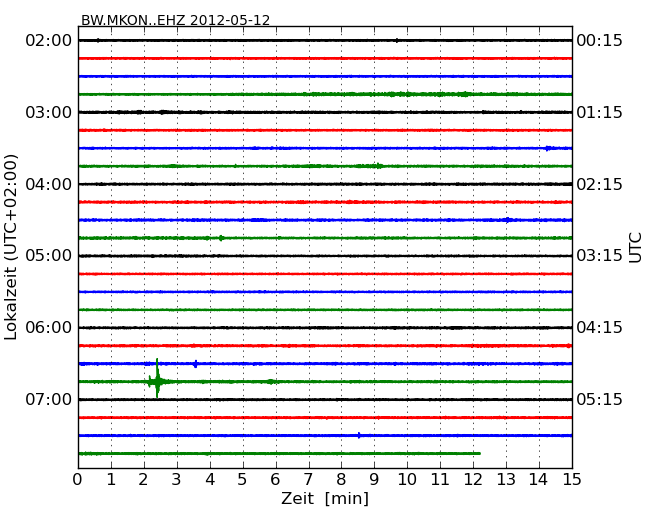
Task: Click x-axis tick label 10
Action: pos(407,480)
